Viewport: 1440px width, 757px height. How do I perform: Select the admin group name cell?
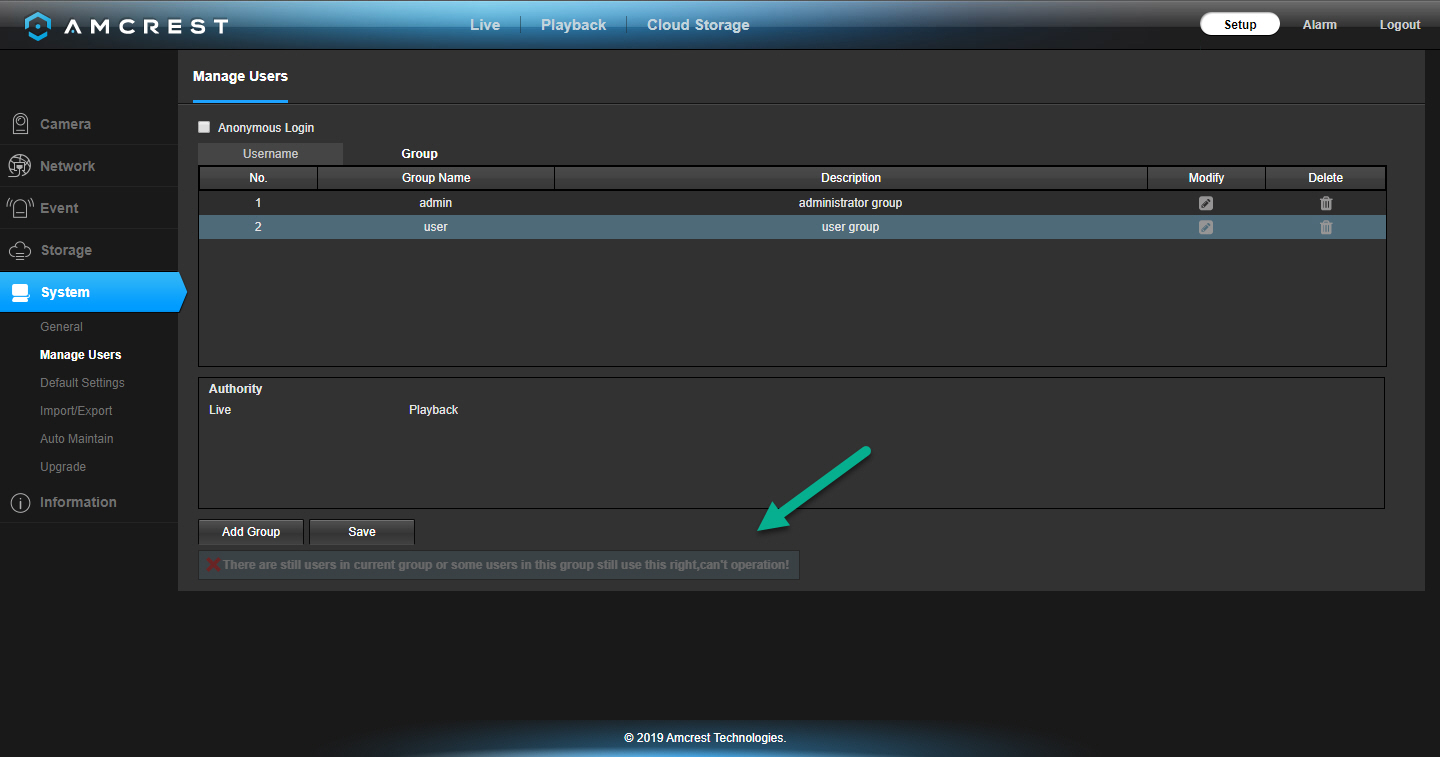(x=436, y=203)
